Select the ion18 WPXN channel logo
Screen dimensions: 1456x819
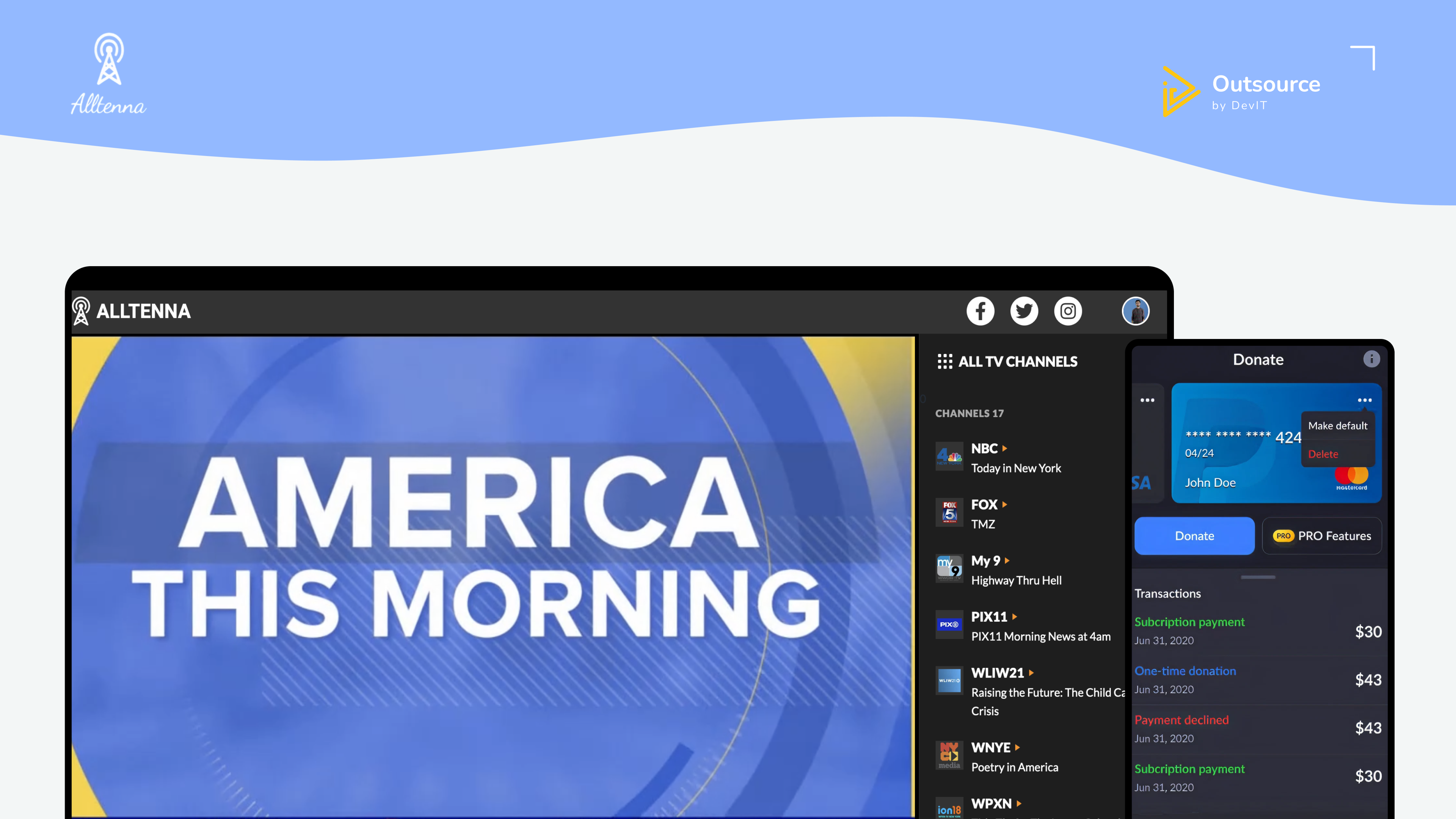tap(949, 808)
